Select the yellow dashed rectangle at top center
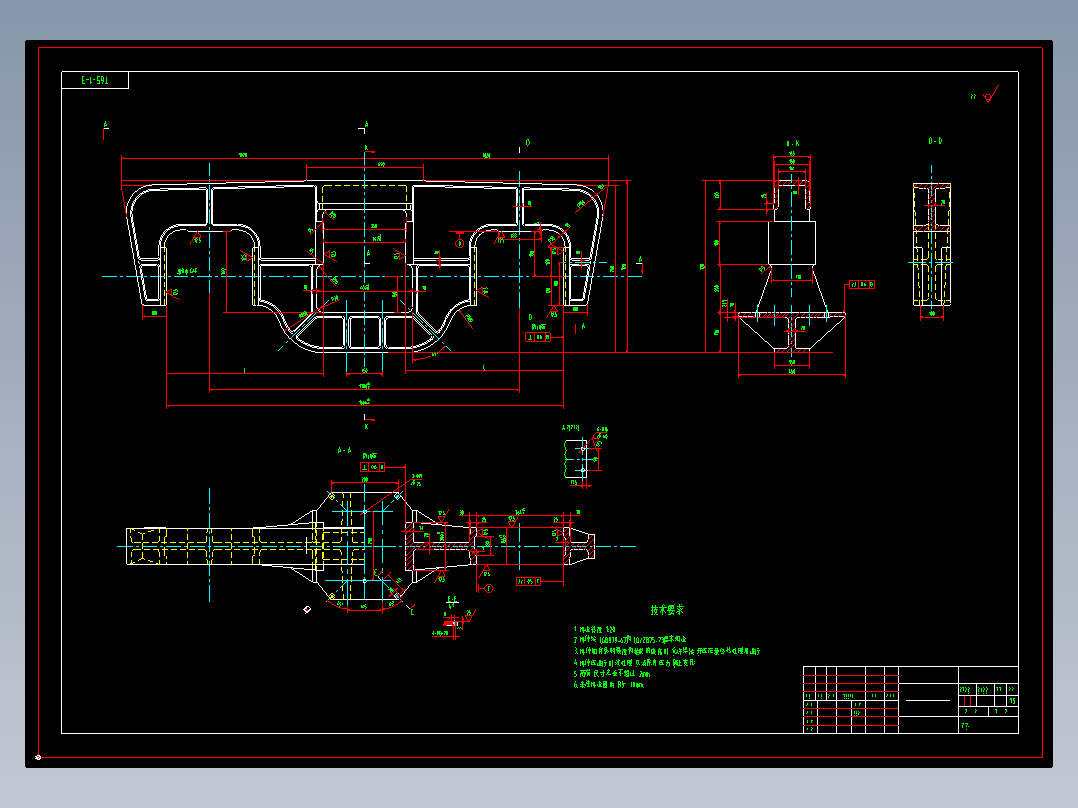1078x808 pixels. click(x=364, y=197)
